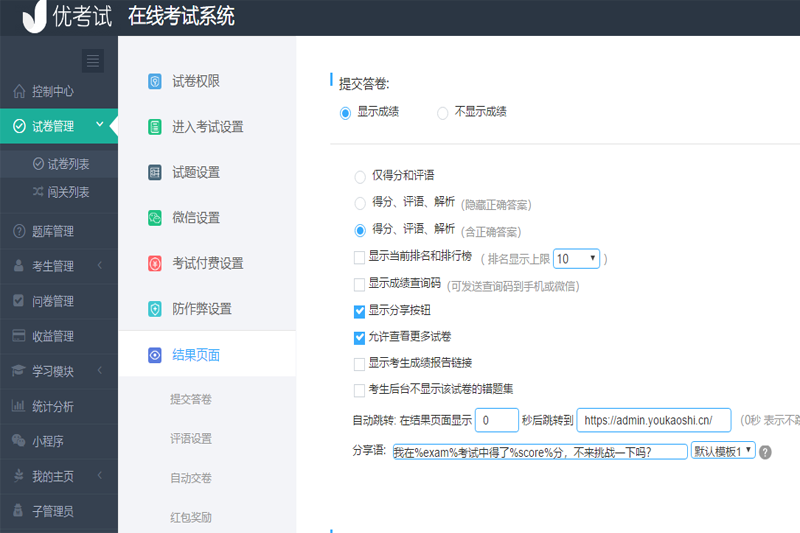Image resolution: width=800 pixels, height=533 pixels.
Task: Click the redirect URL input field
Action: pos(654,420)
